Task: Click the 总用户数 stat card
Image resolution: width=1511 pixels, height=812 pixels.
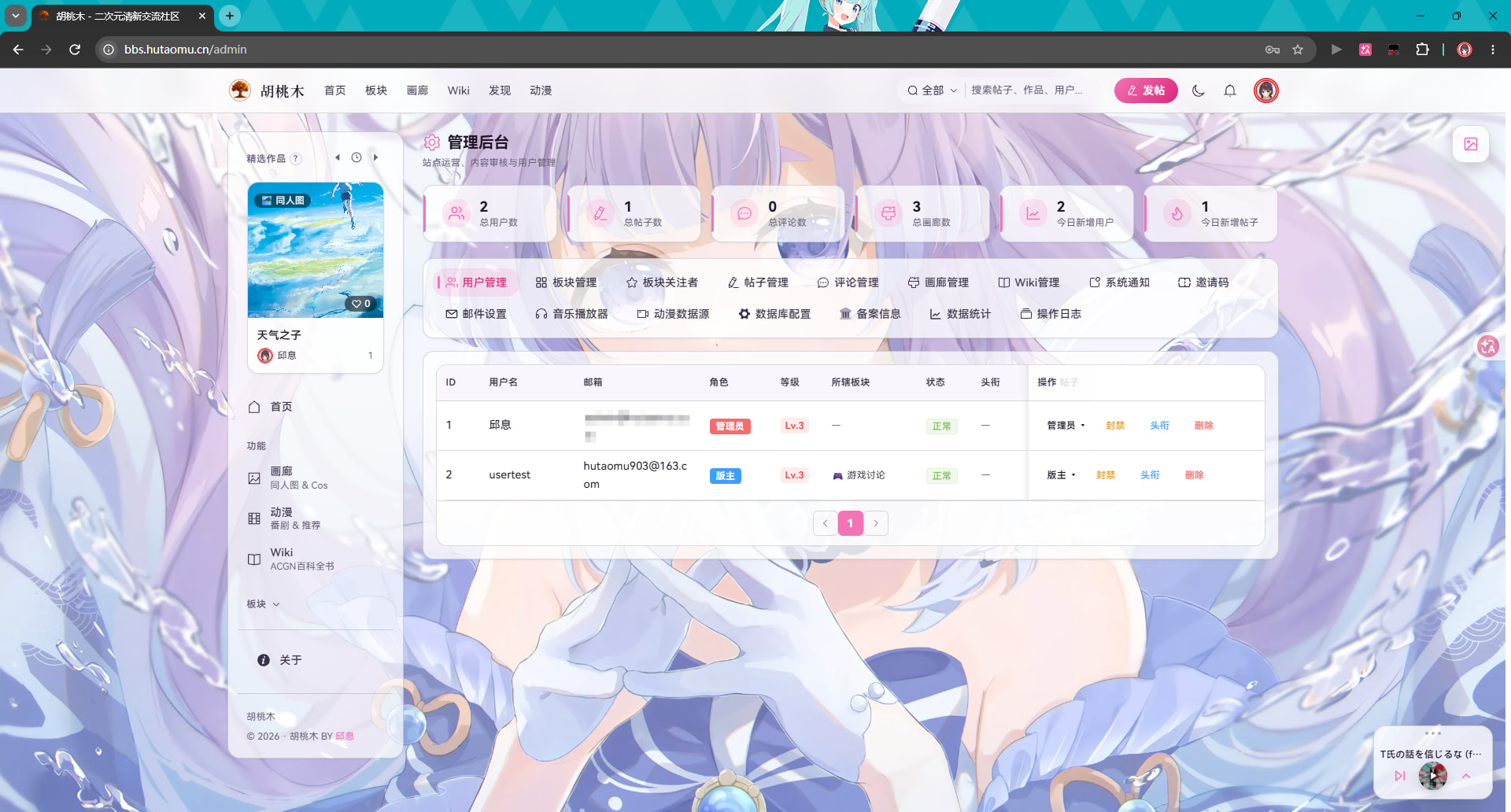Action: click(490, 213)
